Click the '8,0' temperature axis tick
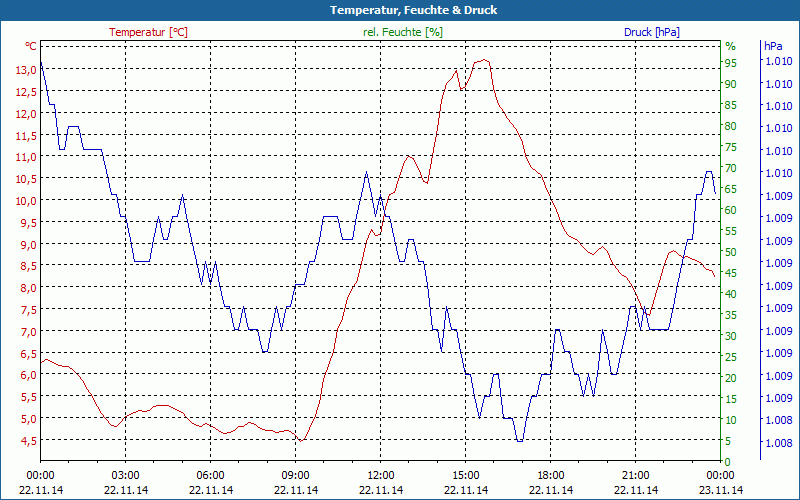The height and width of the screenshot is (500, 800). tap(29, 288)
